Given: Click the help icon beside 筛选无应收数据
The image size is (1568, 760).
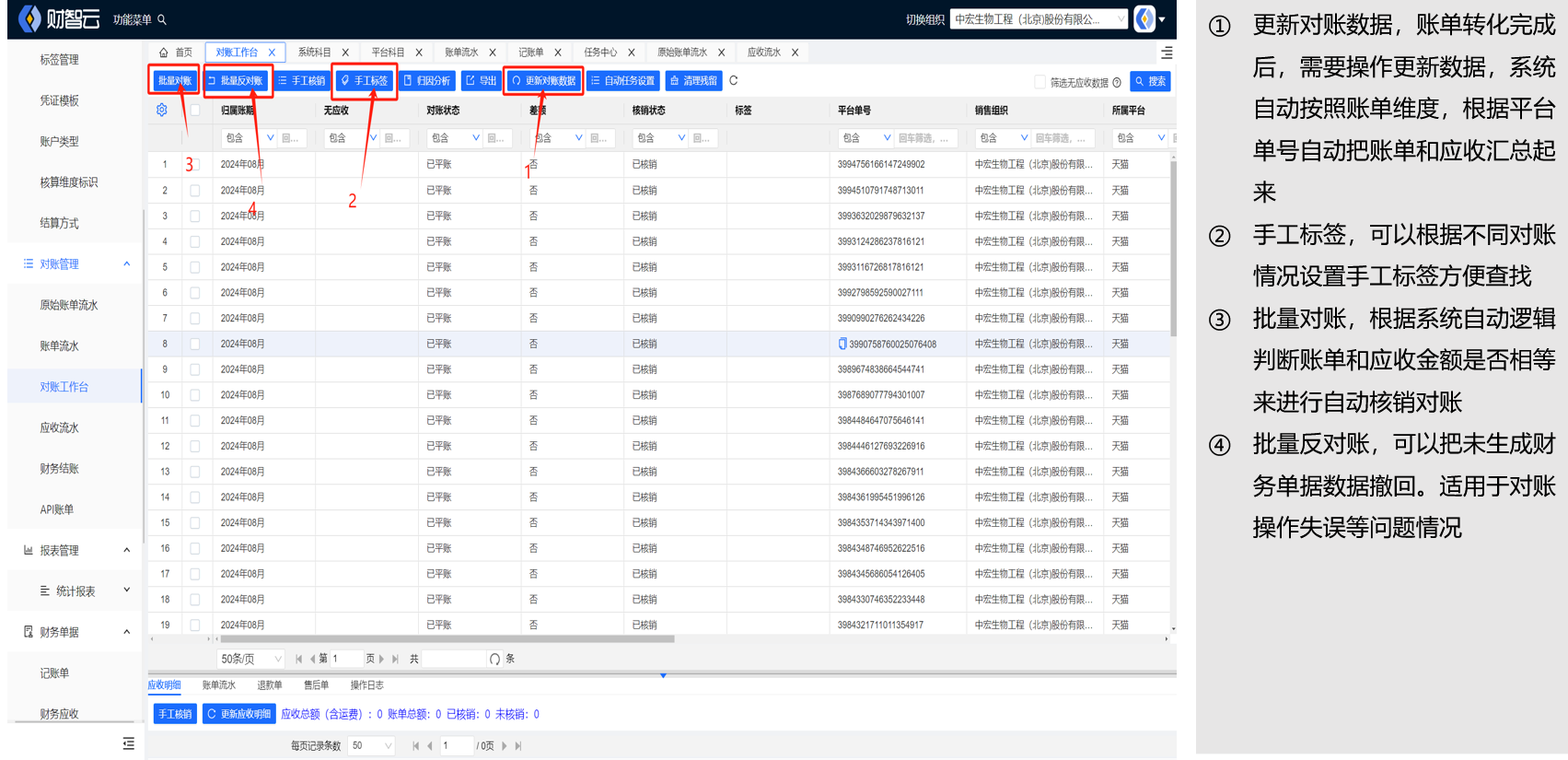Looking at the screenshot, I should click(x=1117, y=83).
